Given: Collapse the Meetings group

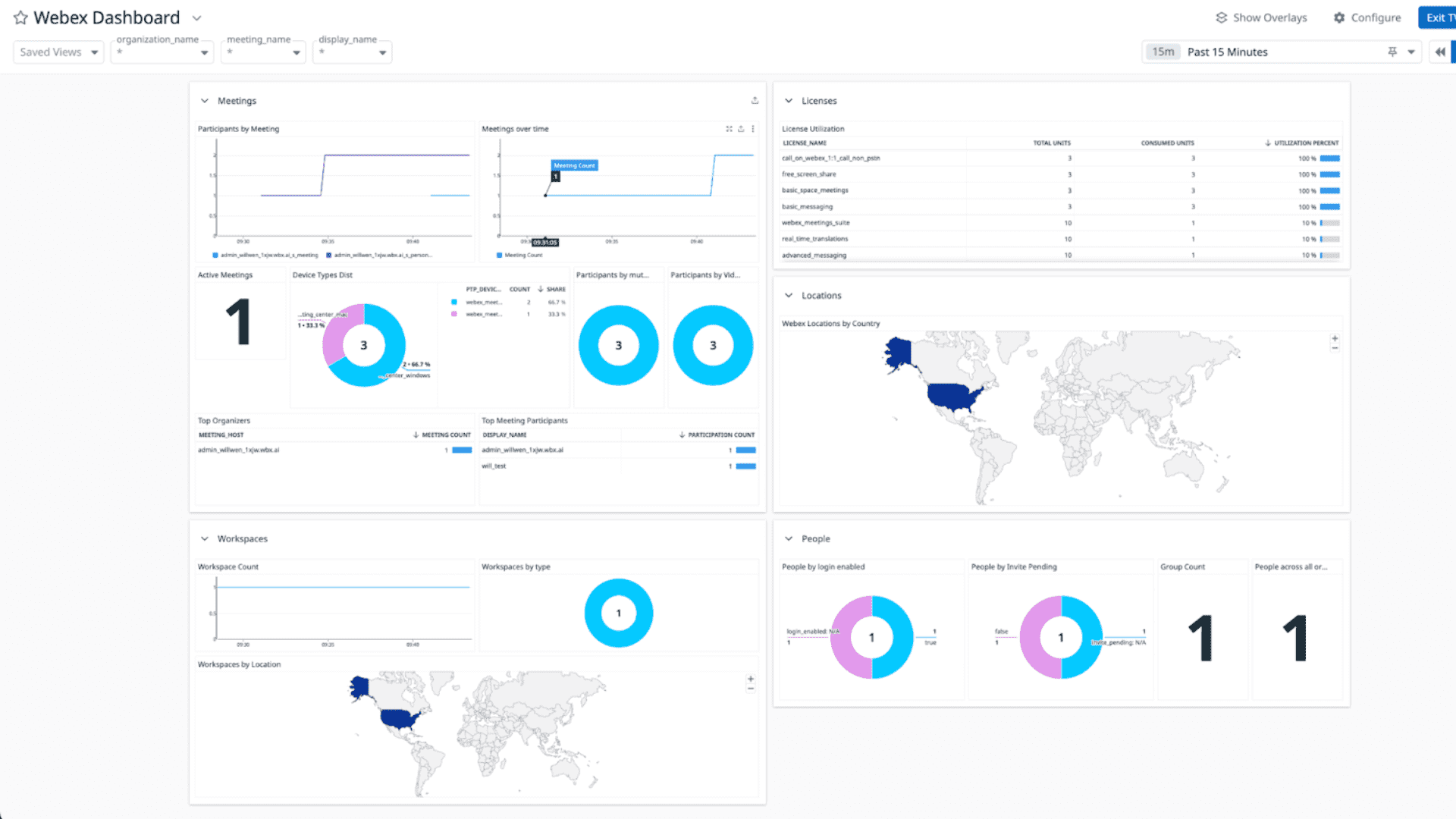Looking at the screenshot, I should [204, 101].
